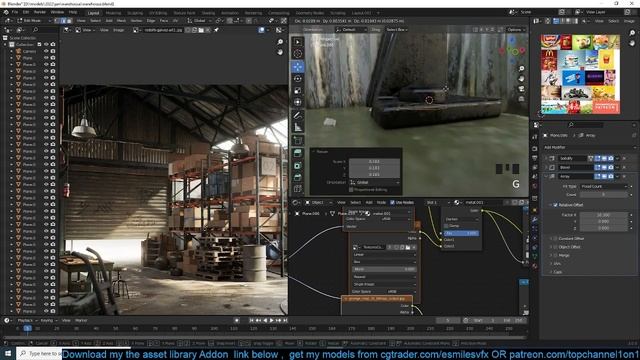The image size is (640, 360).
Task: Select the Extrude Region tool
Action: point(298,153)
